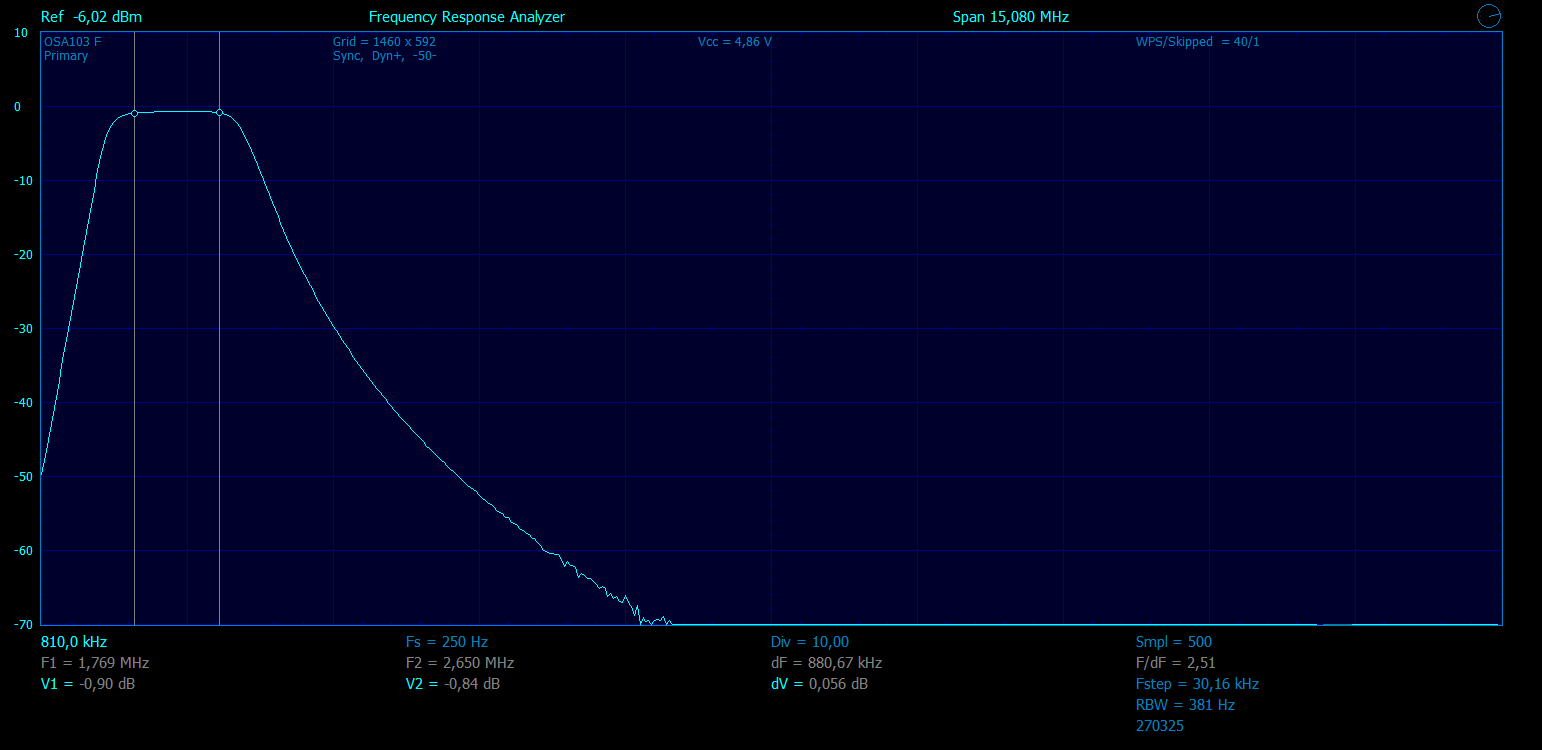Click the 810,0 kHz start frequency
Viewport: 1542px width, 750px height.
74,642
